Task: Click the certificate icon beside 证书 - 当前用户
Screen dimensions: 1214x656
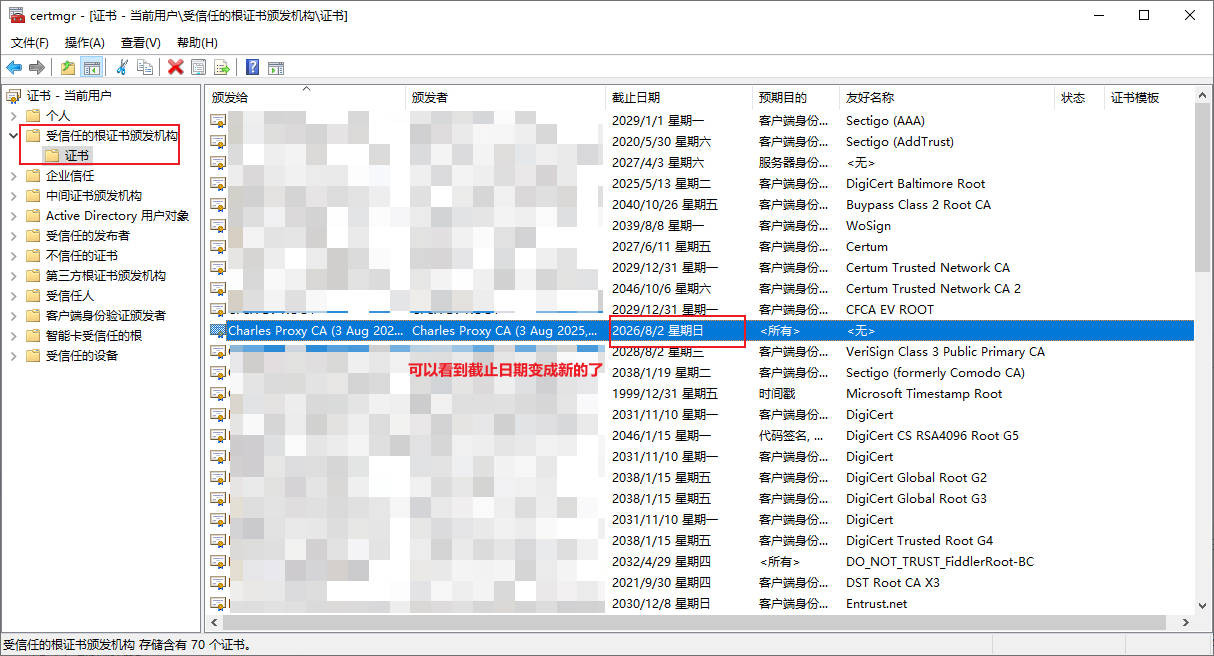Action: click(x=14, y=96)
